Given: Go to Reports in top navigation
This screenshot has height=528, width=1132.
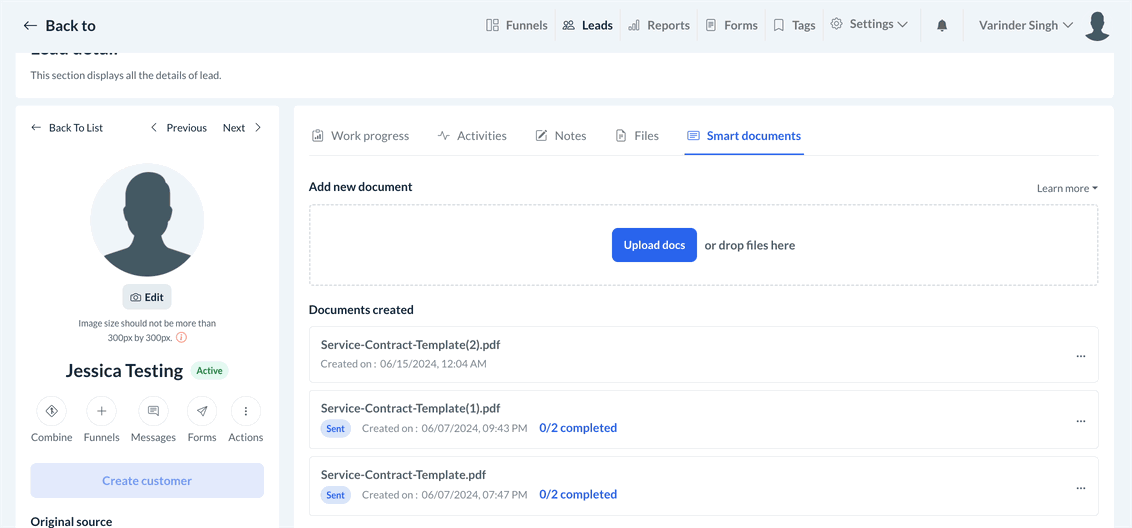Looking at the screenshot, I should coord(659,26).
